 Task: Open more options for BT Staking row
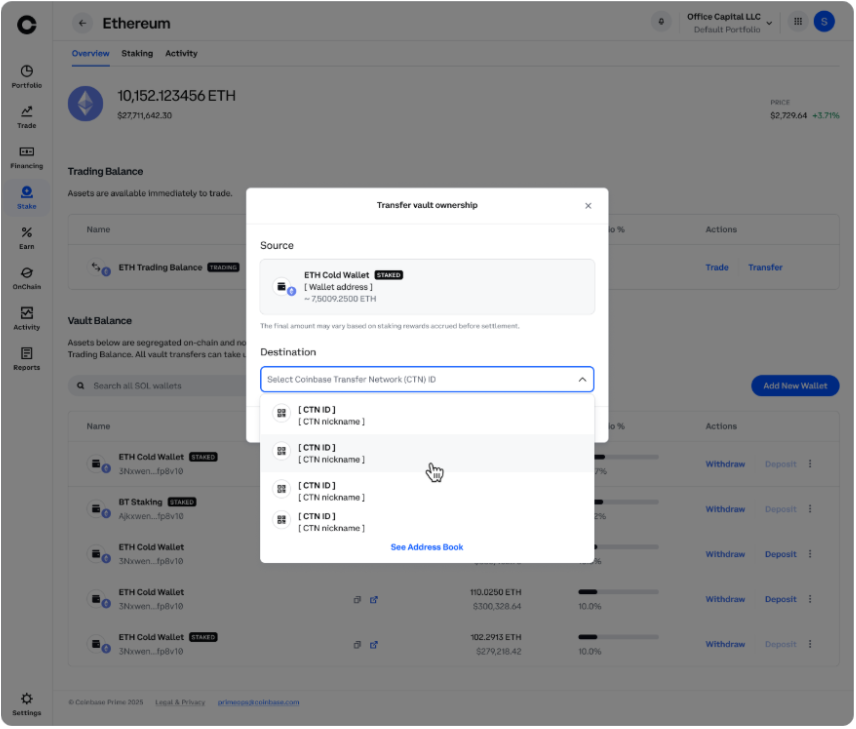click(x=810, y=509)
